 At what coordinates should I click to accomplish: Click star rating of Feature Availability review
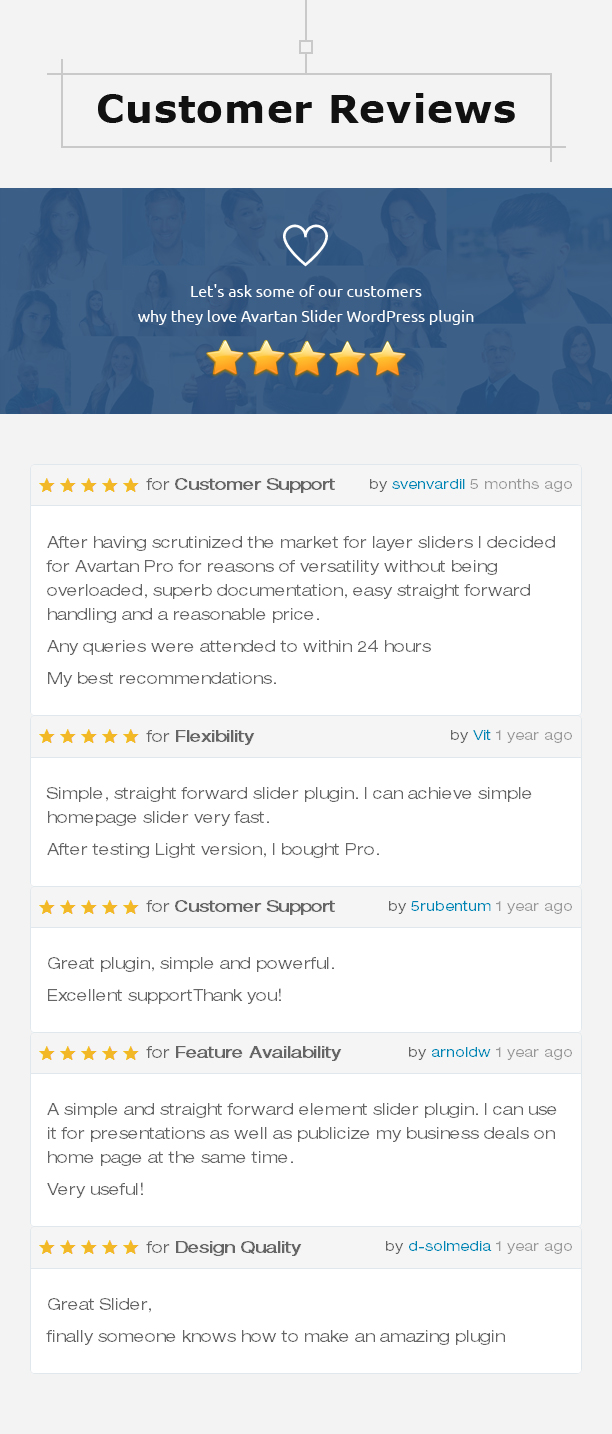point(89,1053)
